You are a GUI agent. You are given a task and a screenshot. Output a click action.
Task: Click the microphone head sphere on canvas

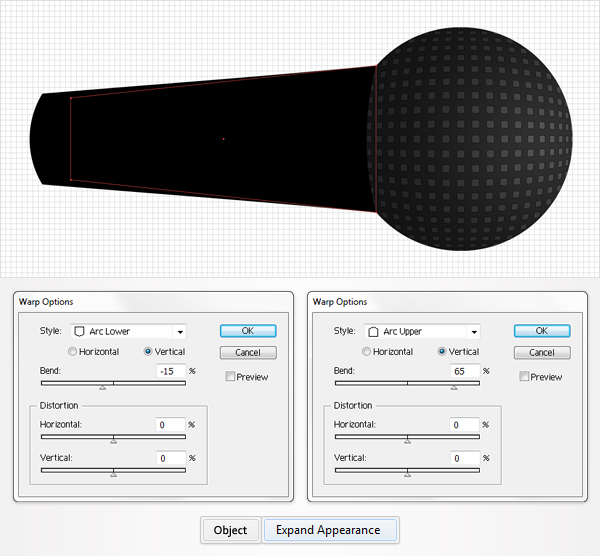click(x=471, y=139)
